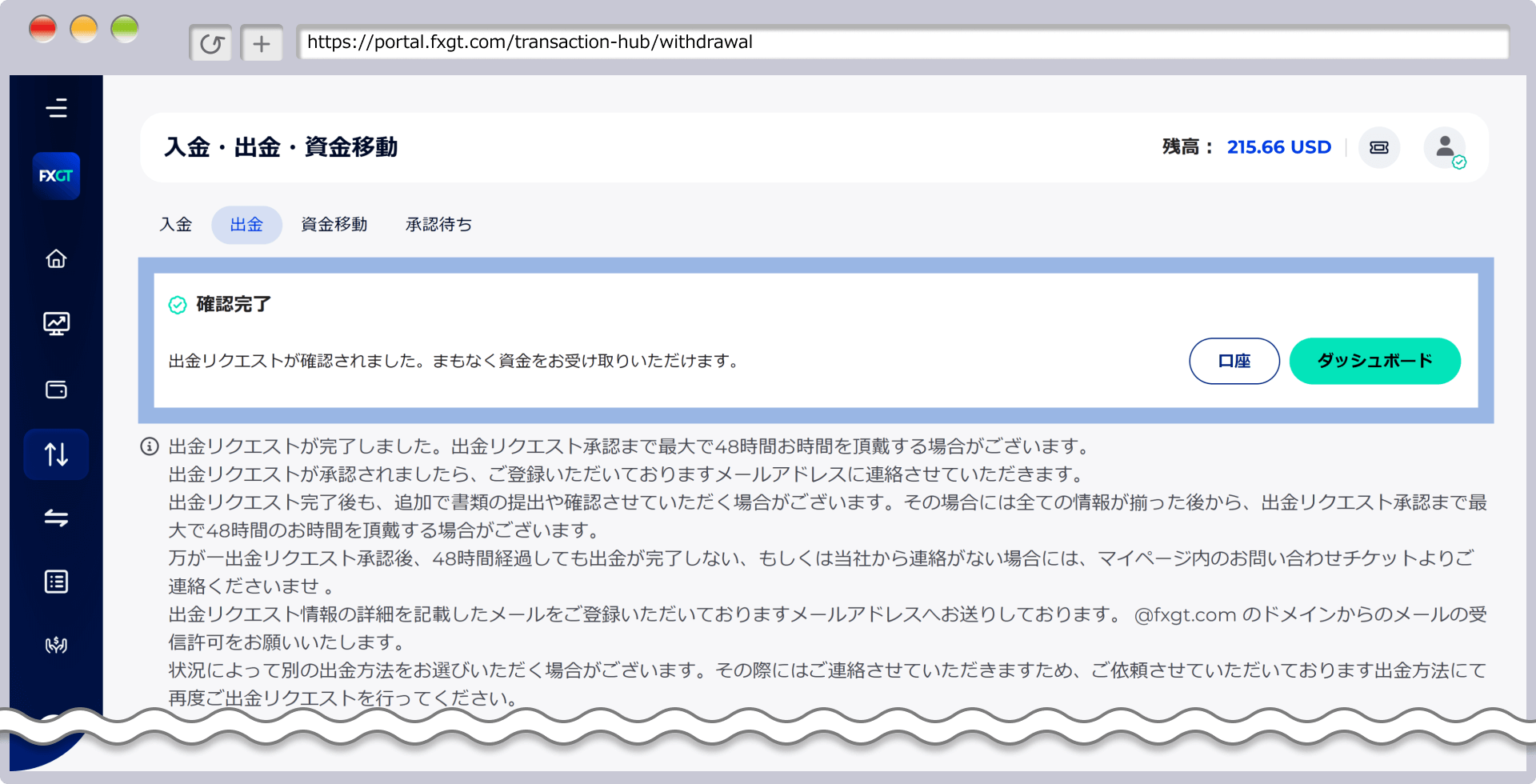The height and width of the screenshot is (784, 1536).
Task: Open the partnership hands icon in sidebar
Action: (x=56, y=645)
